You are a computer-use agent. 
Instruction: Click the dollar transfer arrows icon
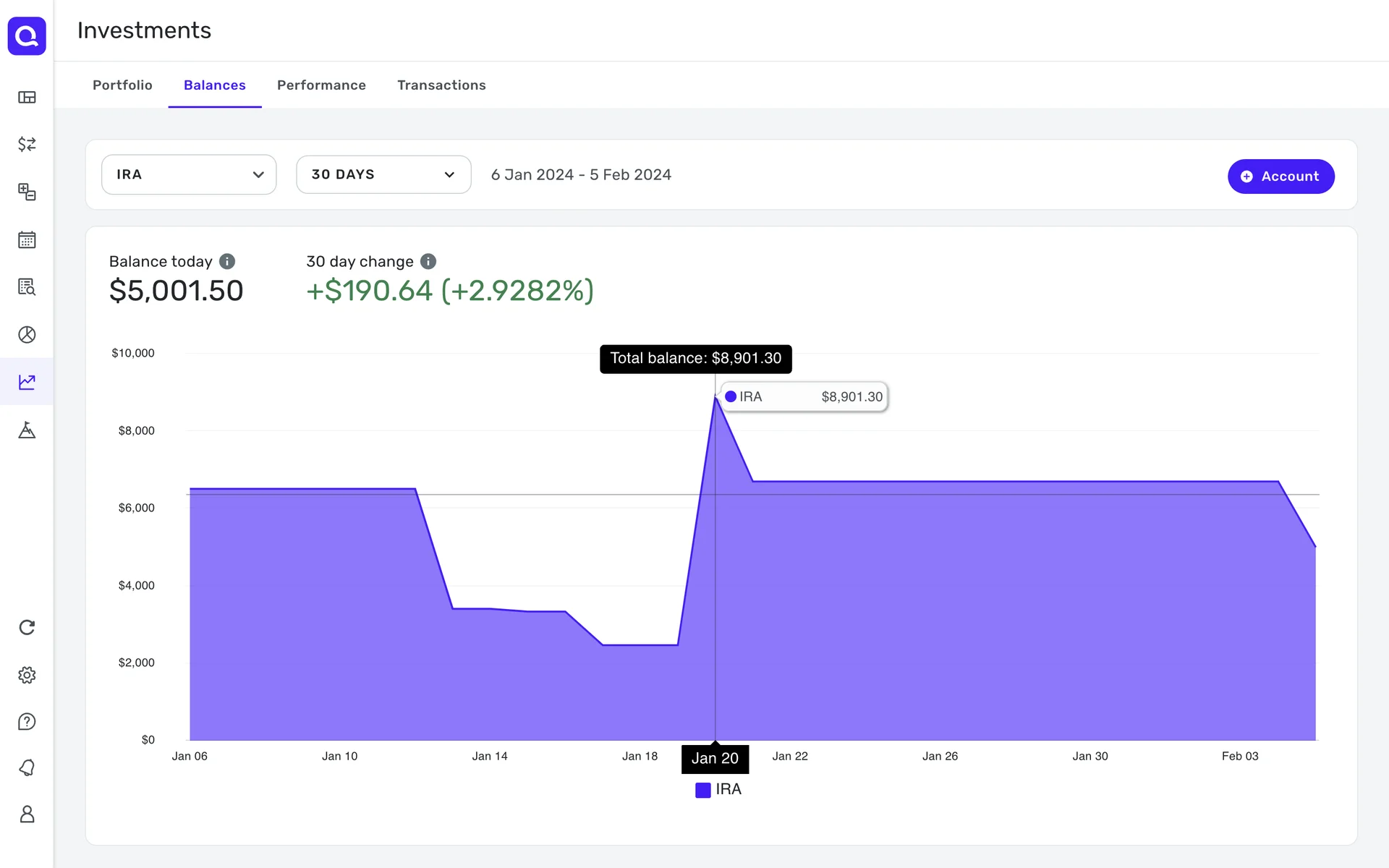[x=27, y=144]
